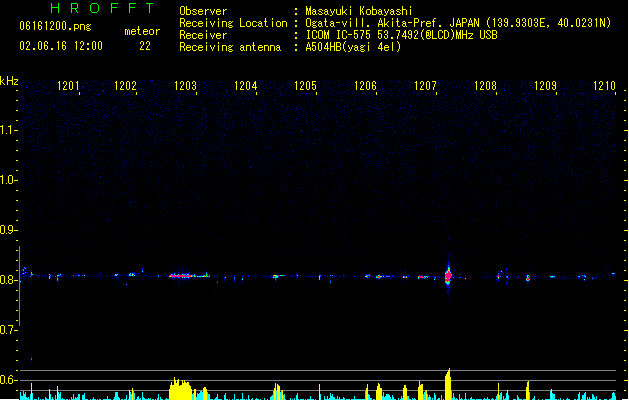629x400 pixels.
Task: Click the 'meteor' label
Action: (142, 31)
